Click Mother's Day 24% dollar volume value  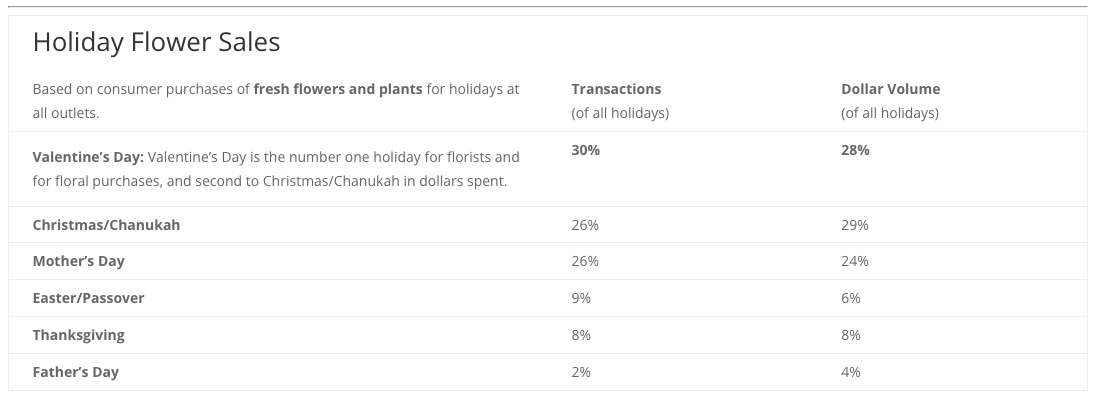pos(855,261)
